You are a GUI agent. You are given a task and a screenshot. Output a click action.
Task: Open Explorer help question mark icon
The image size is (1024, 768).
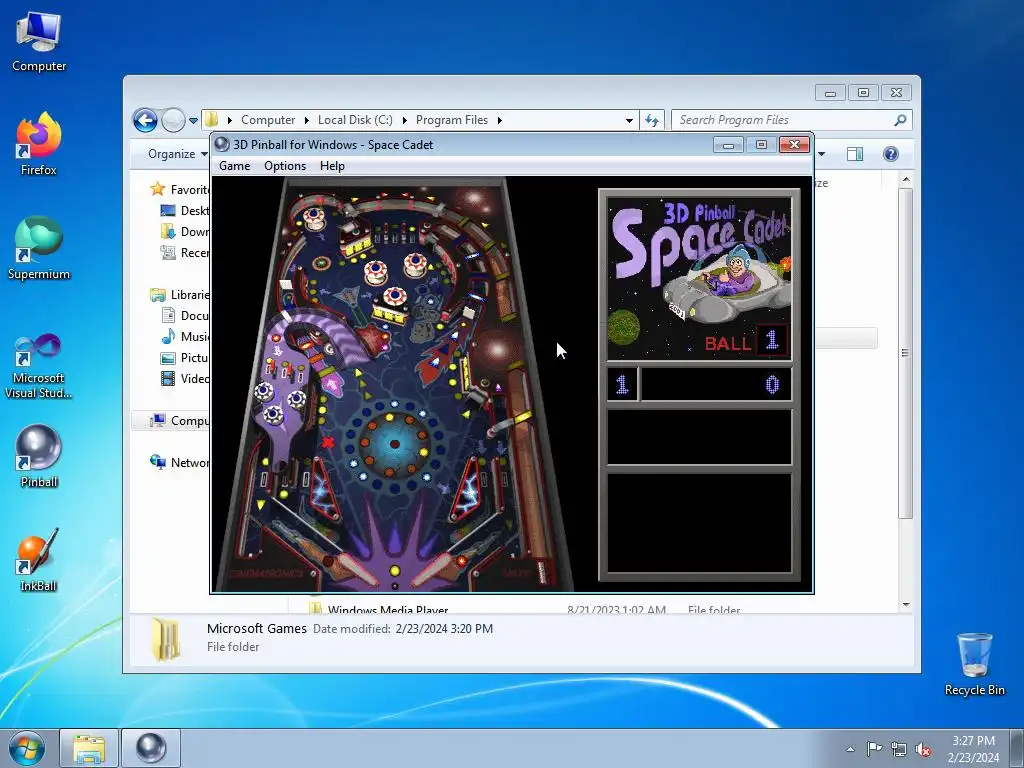pos(890,154)
